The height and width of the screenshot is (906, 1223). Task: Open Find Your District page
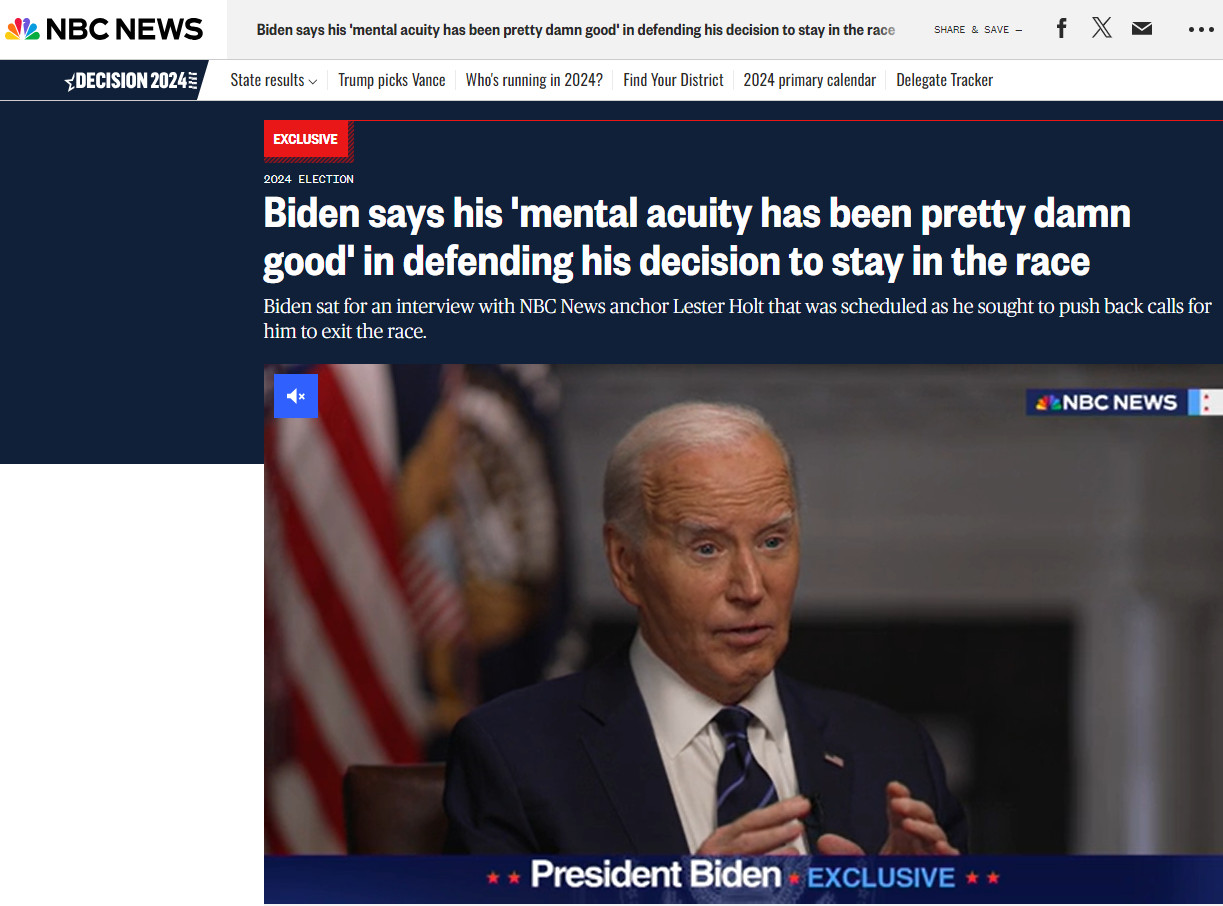pyautogui.click(x=673, y=80)
